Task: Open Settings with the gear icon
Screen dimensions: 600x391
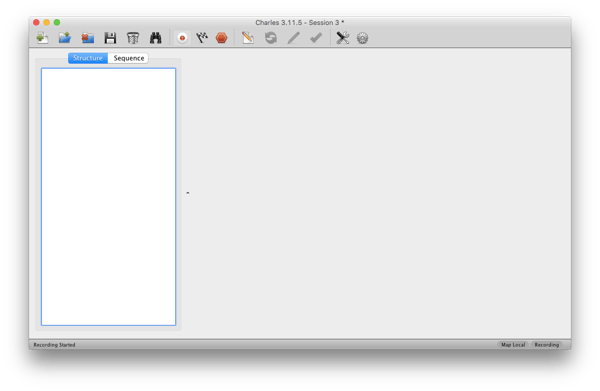Action: pos(362,38)
